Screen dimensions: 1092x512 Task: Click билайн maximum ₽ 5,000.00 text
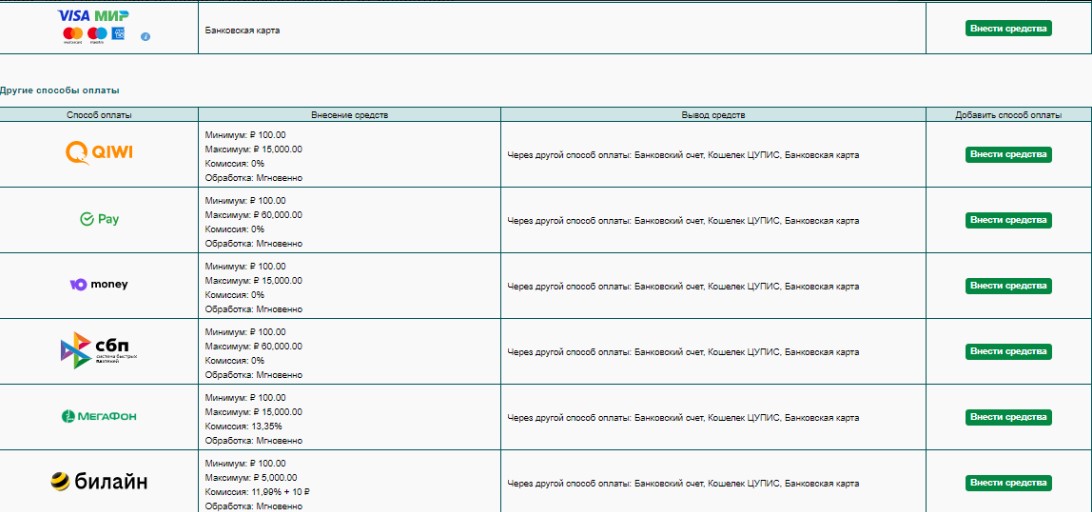click(251, 478)
